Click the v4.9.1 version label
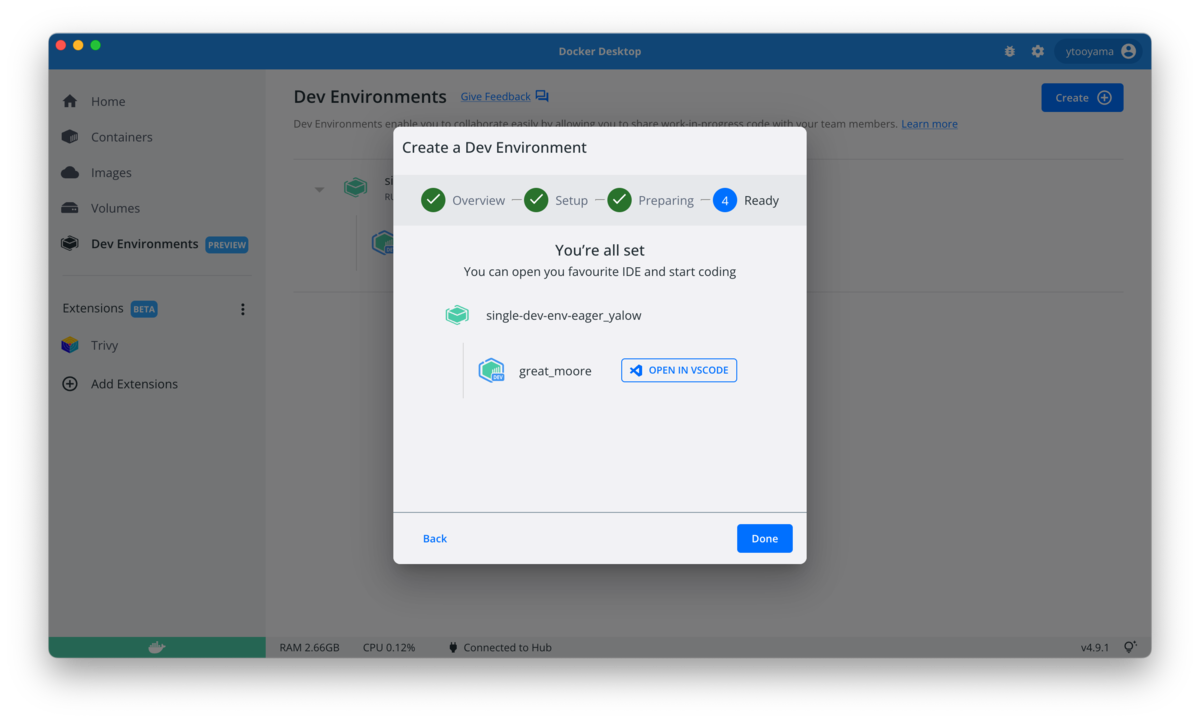Viewport: 1200px width, 722px height. click(1095, 647)
